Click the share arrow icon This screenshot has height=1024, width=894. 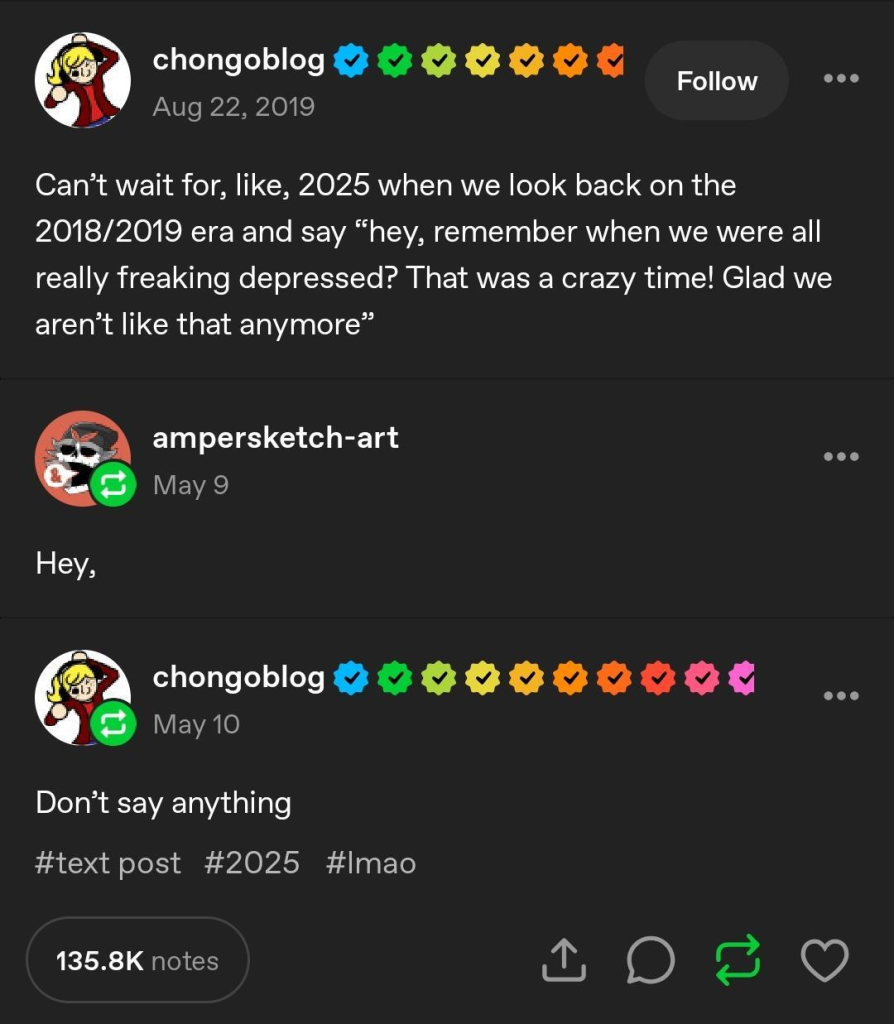point(562,961)
